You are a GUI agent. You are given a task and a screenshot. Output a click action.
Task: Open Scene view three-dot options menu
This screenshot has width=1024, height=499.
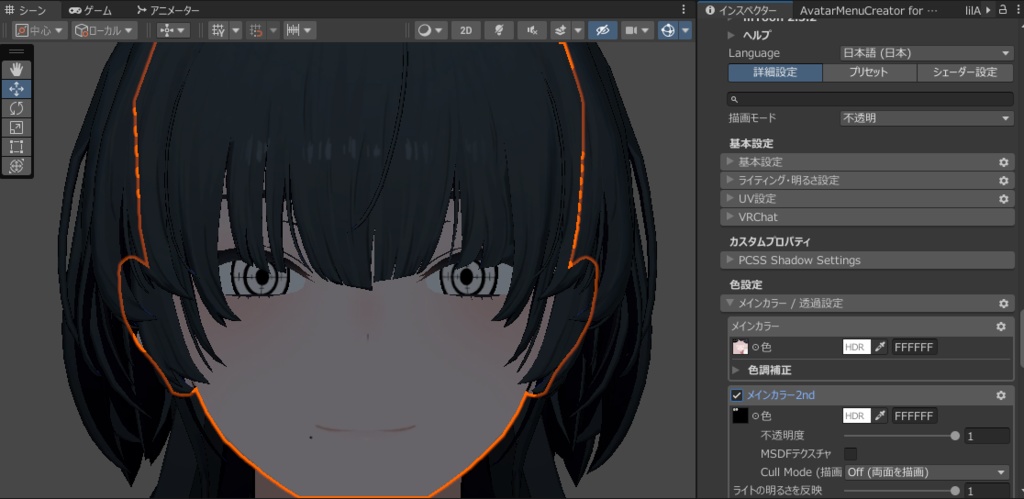683,10
